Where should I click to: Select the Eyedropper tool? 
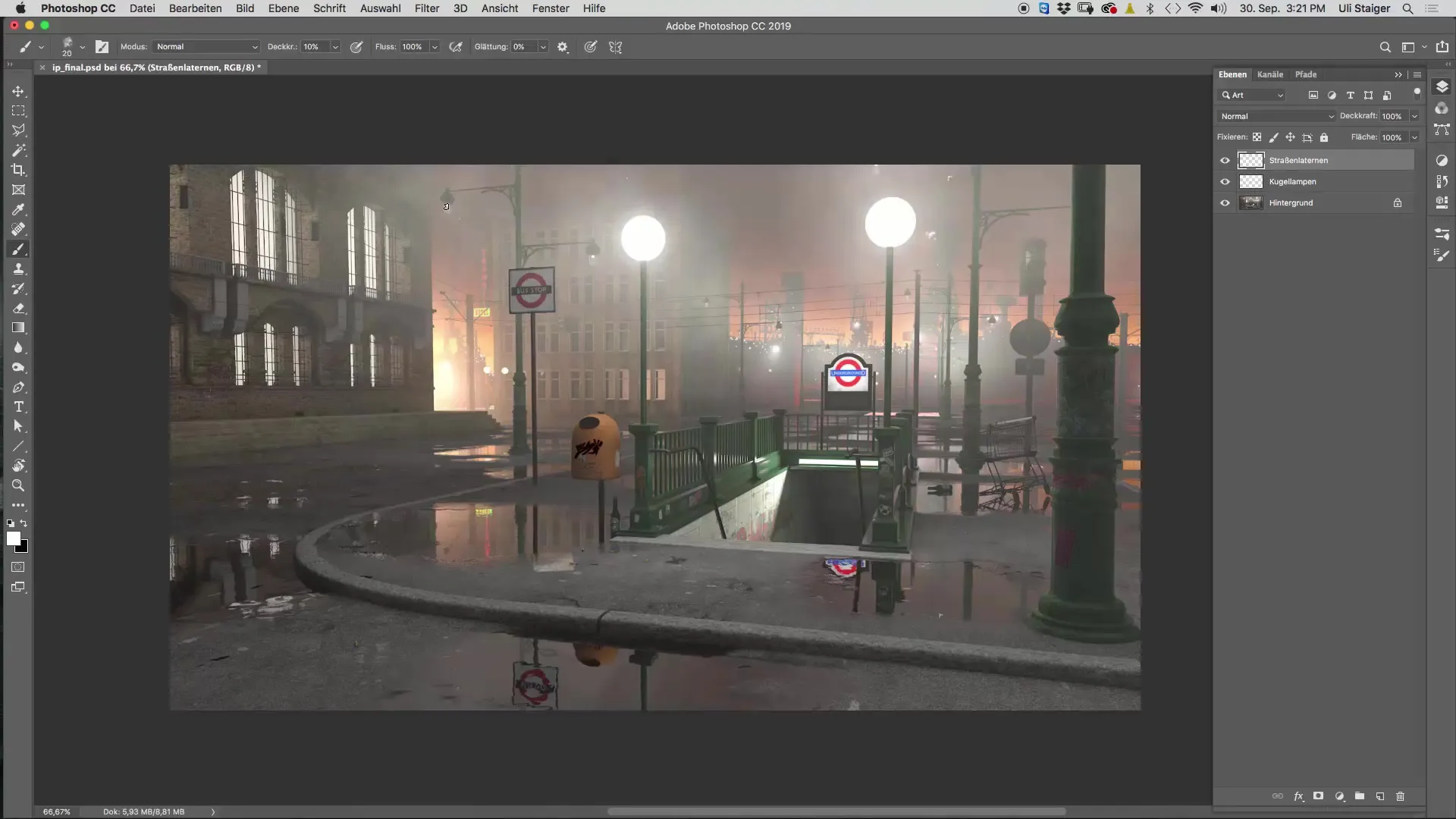pos(18,209)
